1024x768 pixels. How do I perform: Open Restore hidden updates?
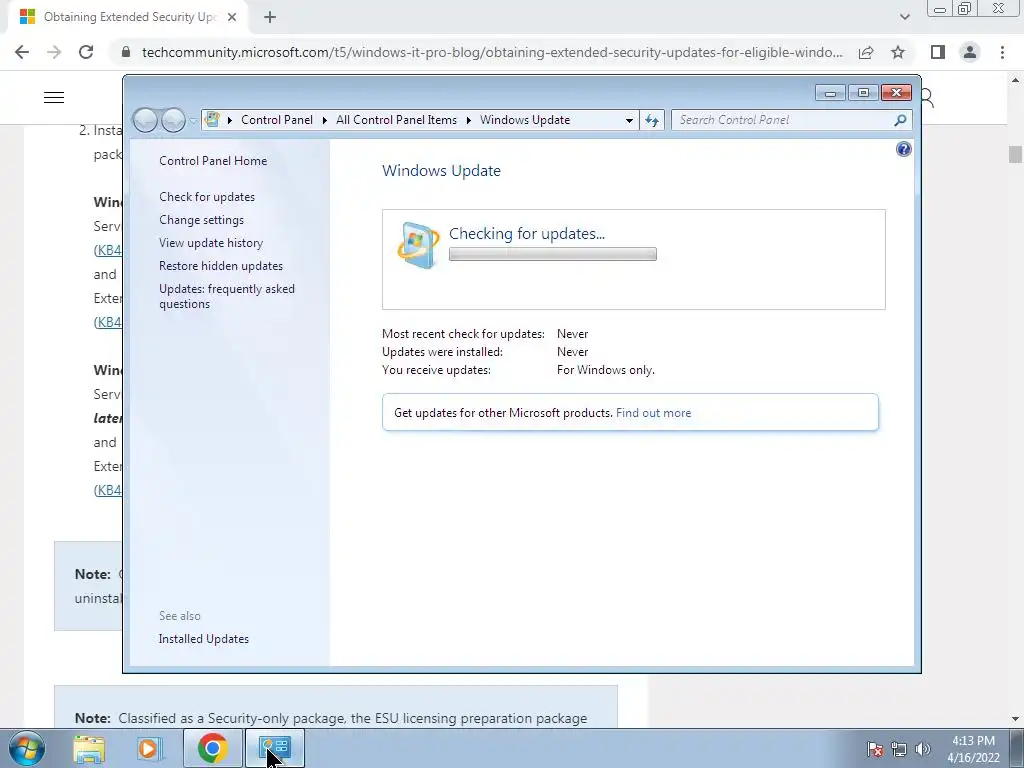coord(221,266)
